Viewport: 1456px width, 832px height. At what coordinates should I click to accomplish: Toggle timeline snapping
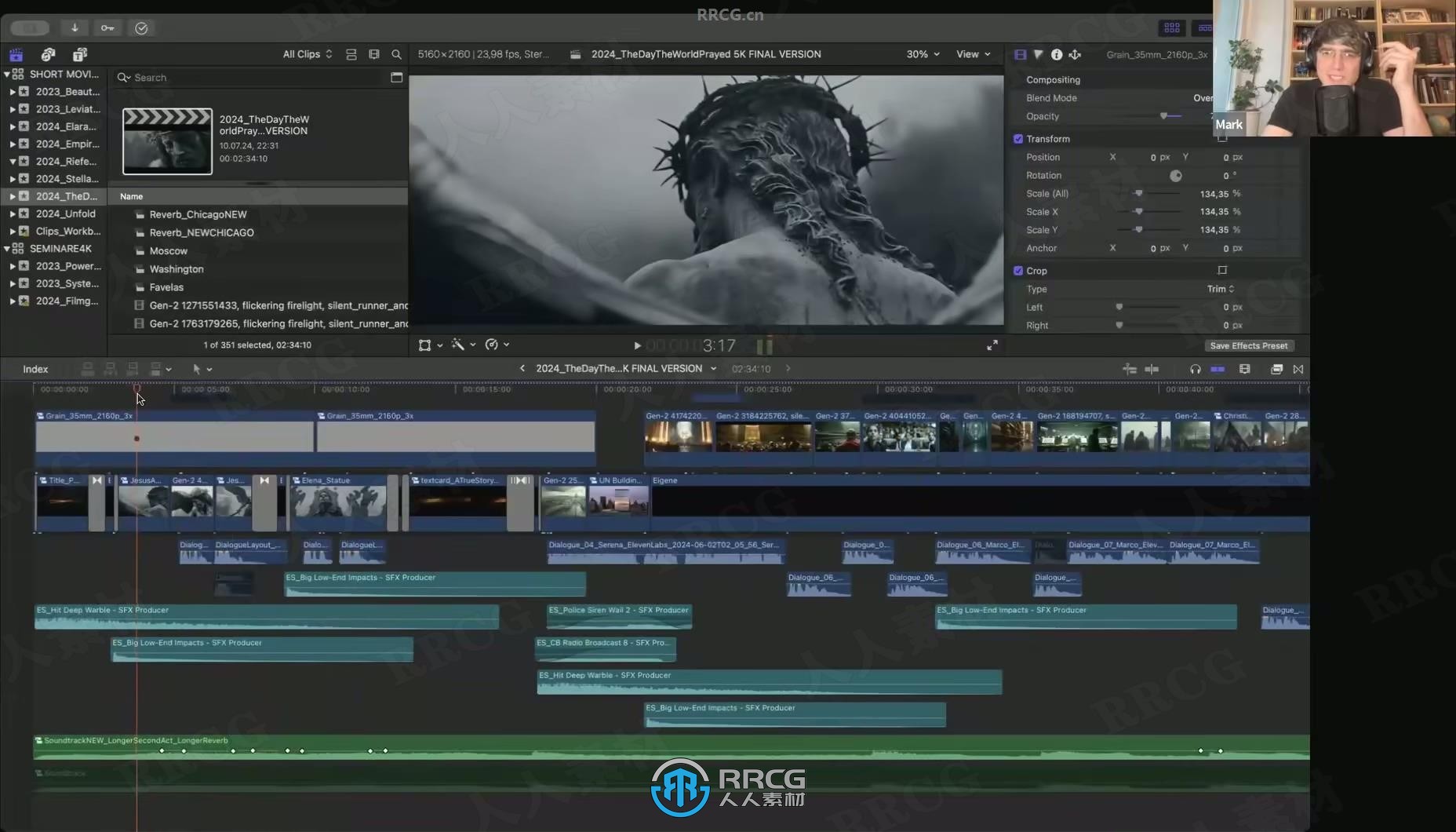[x=1218, y=369]
